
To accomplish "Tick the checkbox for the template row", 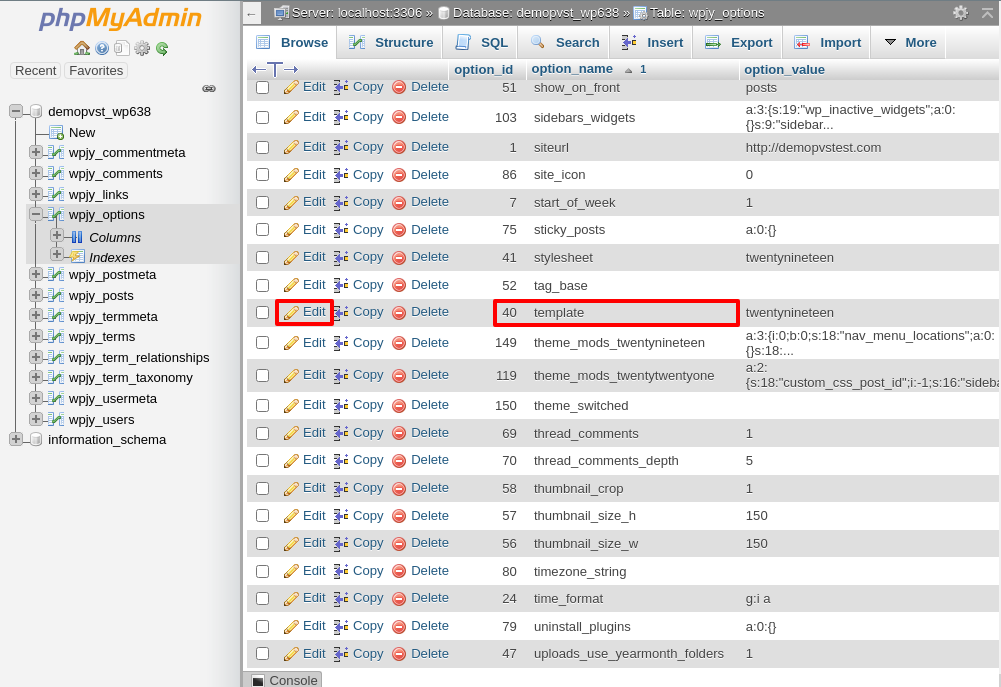I will pyautogui.click(x=262, y=312).
